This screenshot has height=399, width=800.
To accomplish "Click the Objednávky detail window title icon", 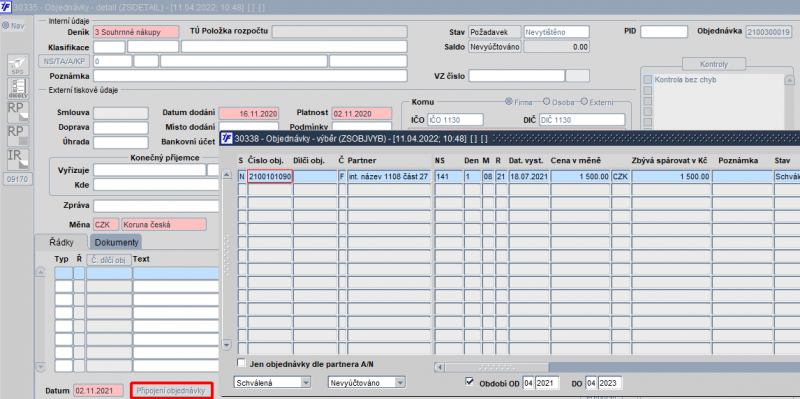I will coord(6,7).
